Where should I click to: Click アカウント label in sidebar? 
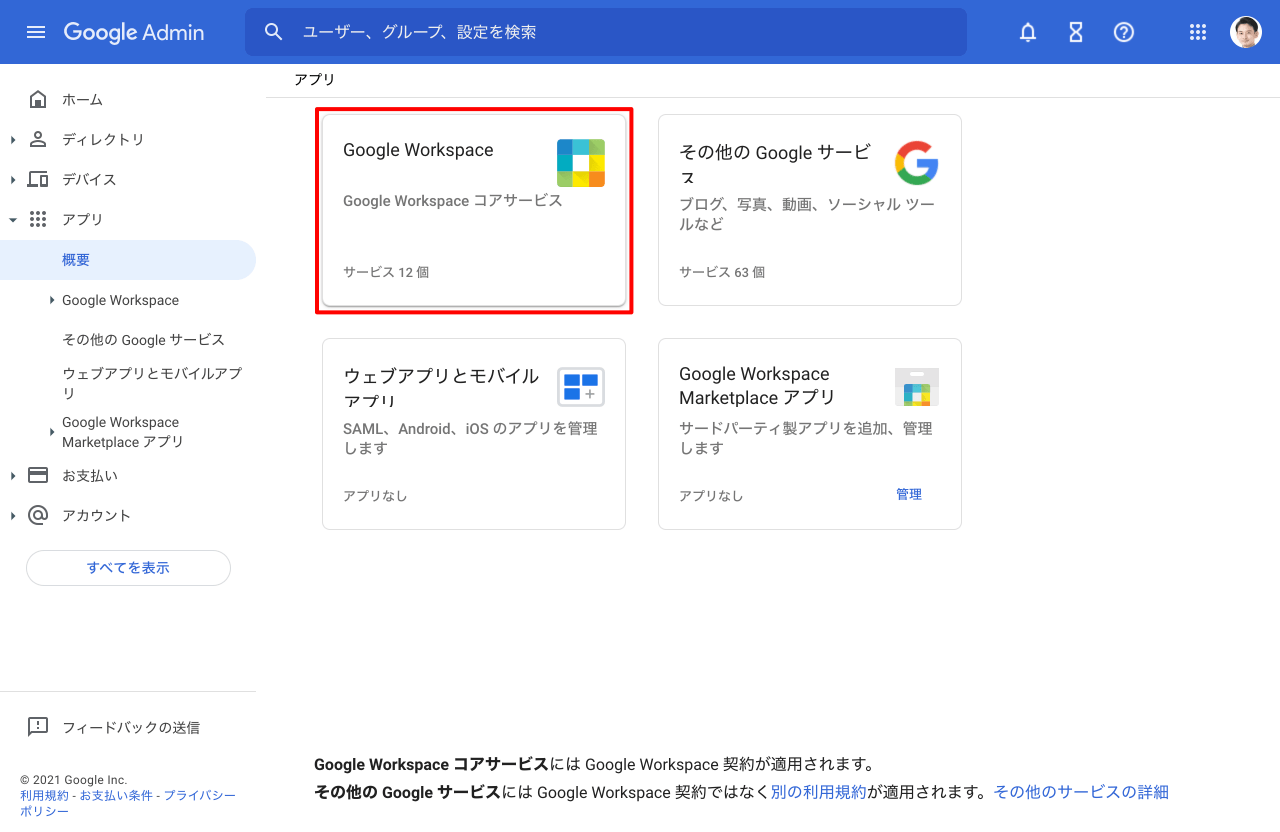(96, 515)
